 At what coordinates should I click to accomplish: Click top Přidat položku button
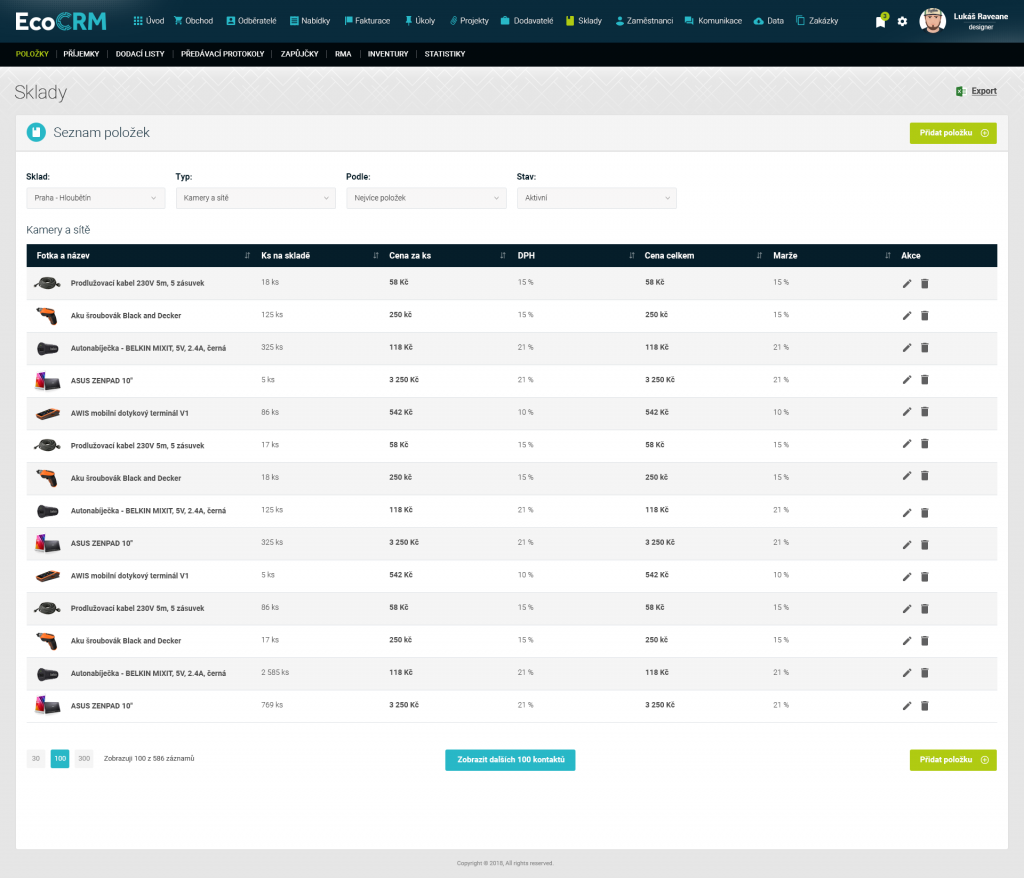(x=952, y=132)
